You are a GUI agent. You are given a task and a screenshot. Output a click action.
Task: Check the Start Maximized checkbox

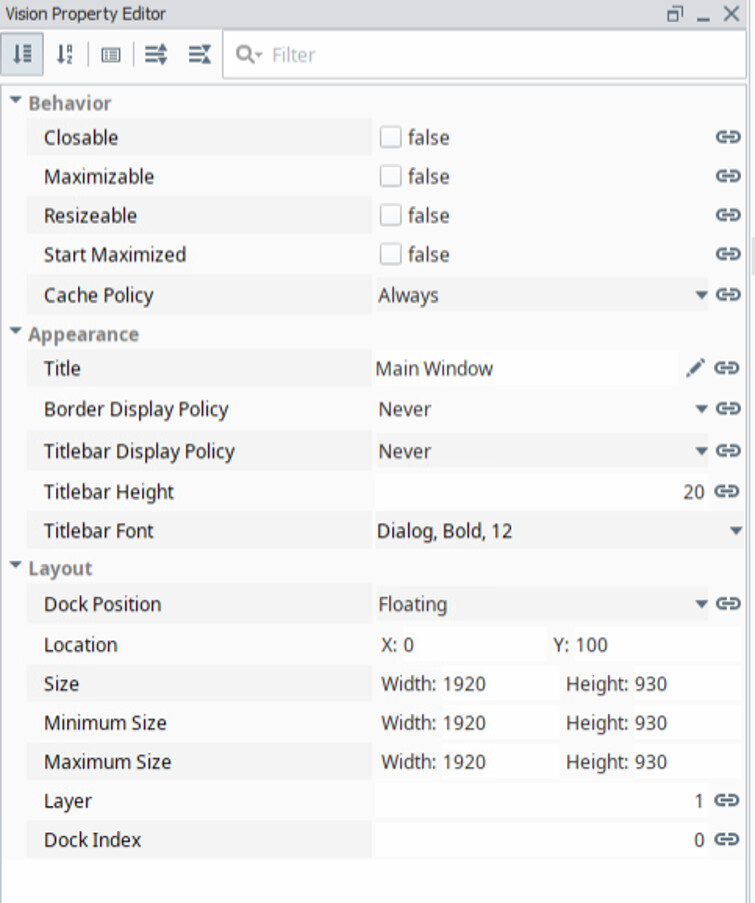tap(390, 254)
